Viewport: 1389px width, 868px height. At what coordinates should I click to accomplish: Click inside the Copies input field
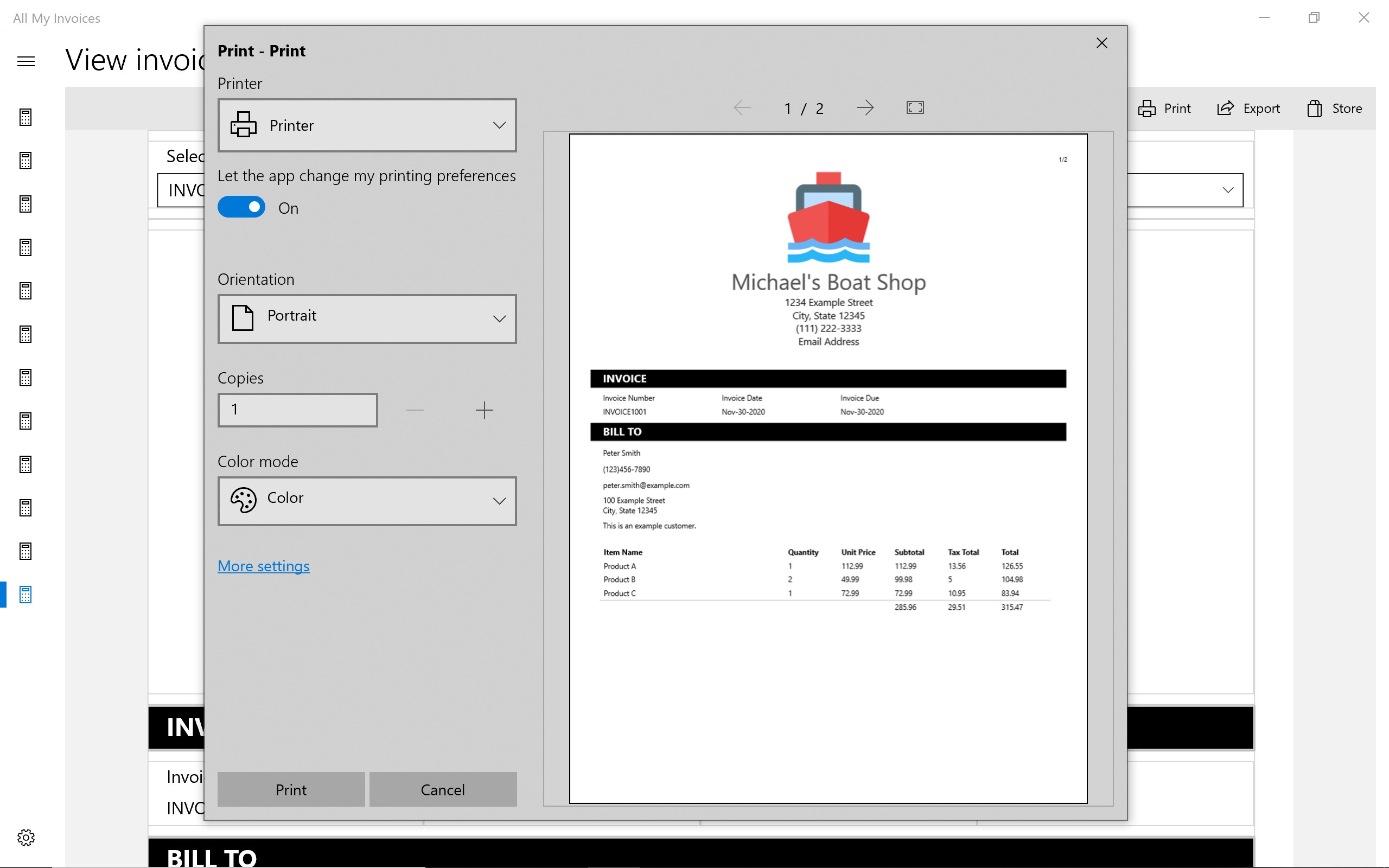[x=297, y=409]
